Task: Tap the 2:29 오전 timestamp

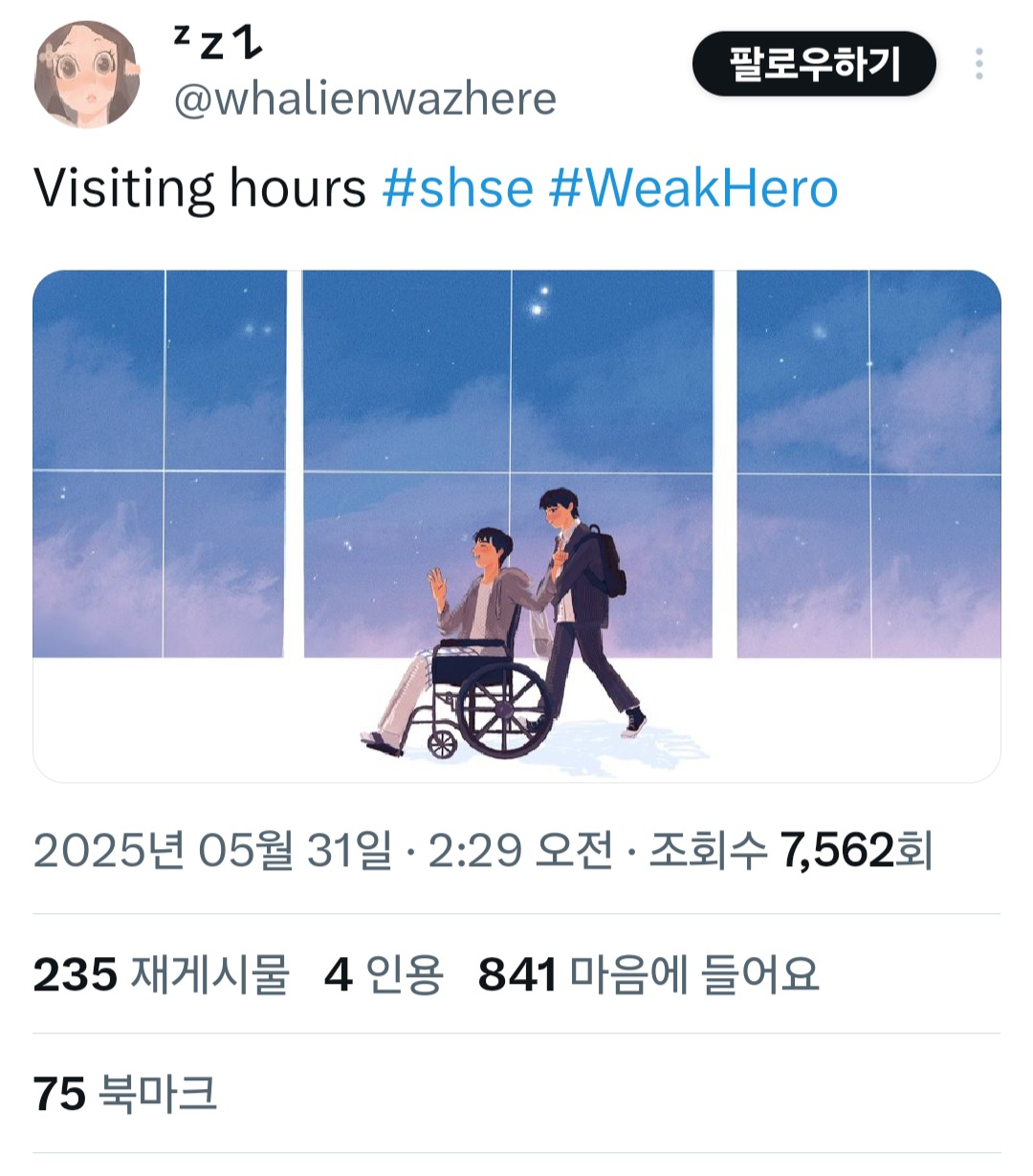Action: tap(520, 850)
